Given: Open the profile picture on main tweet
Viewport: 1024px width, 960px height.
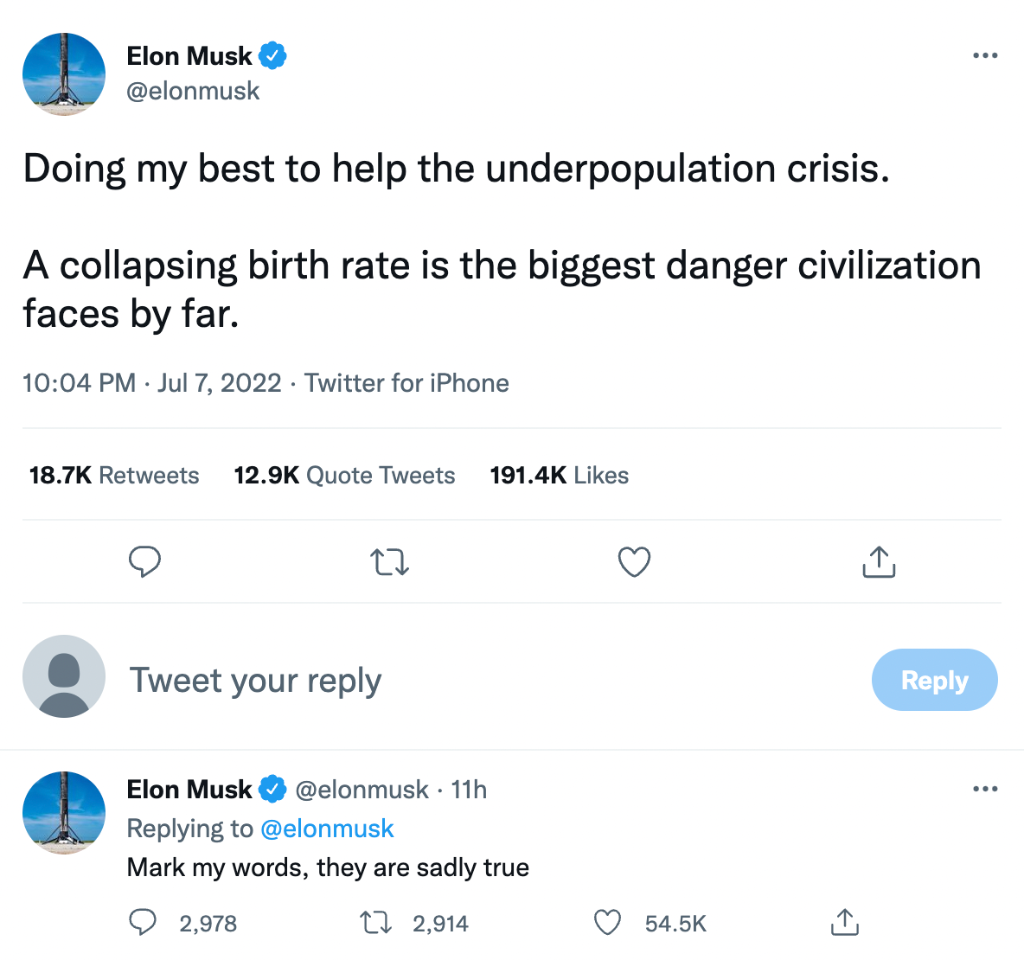Looking at the screenshot, I should pos(64,74).
